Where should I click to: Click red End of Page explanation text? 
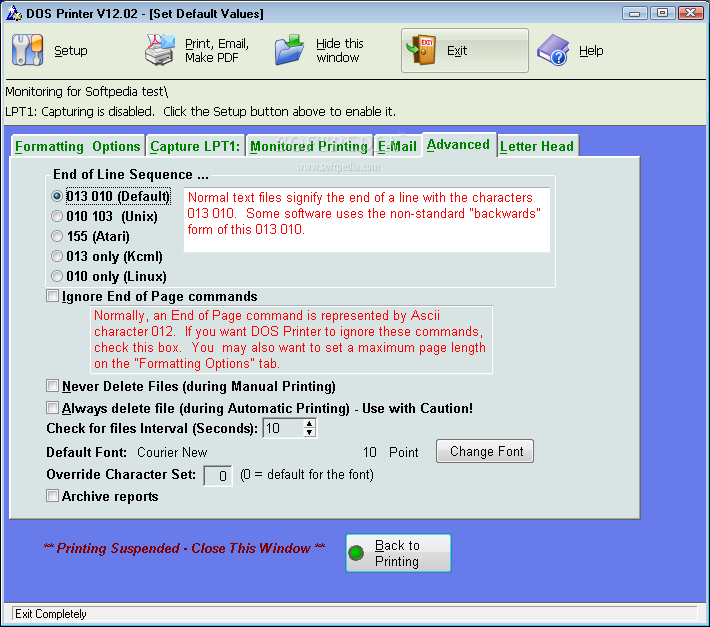click(291, 340)
